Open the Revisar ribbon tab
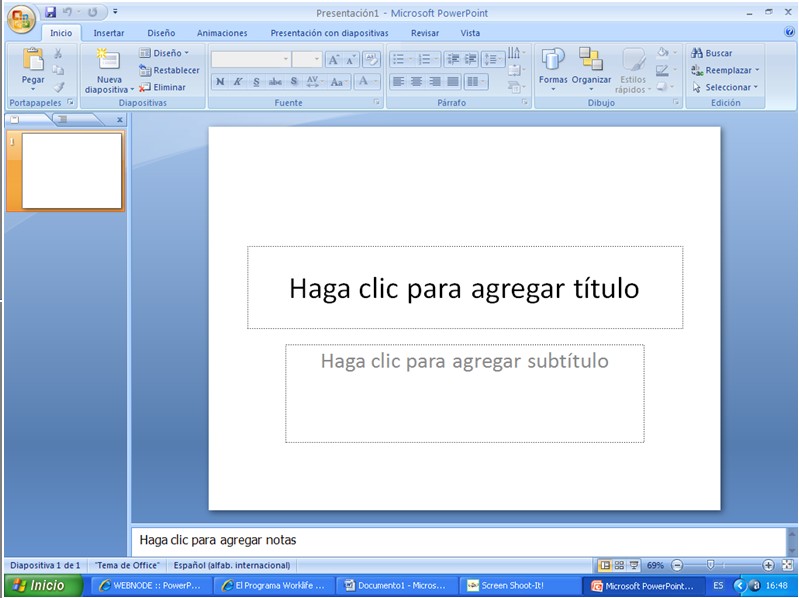 (x=425, y=33)
